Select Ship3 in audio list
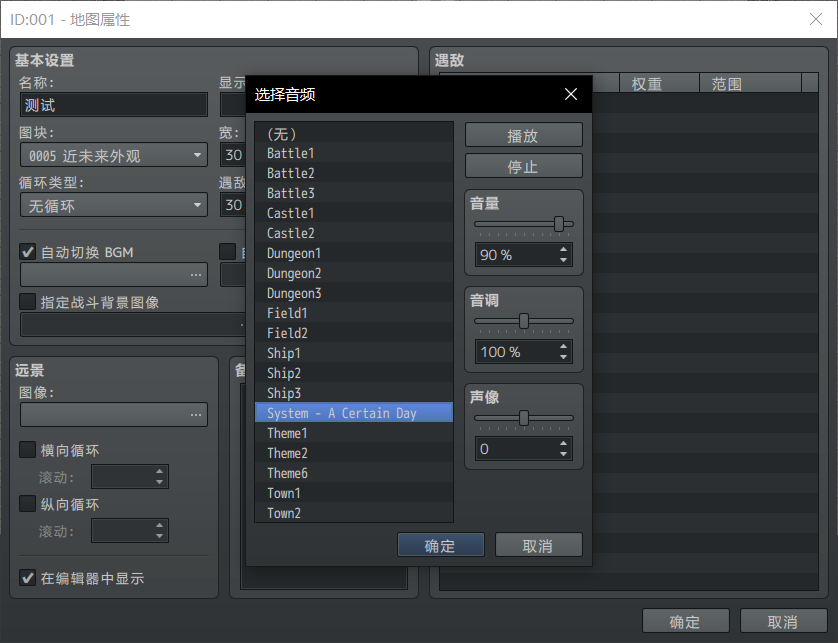The width and height of the screenshot is (838, 643). tap(354, 393)
